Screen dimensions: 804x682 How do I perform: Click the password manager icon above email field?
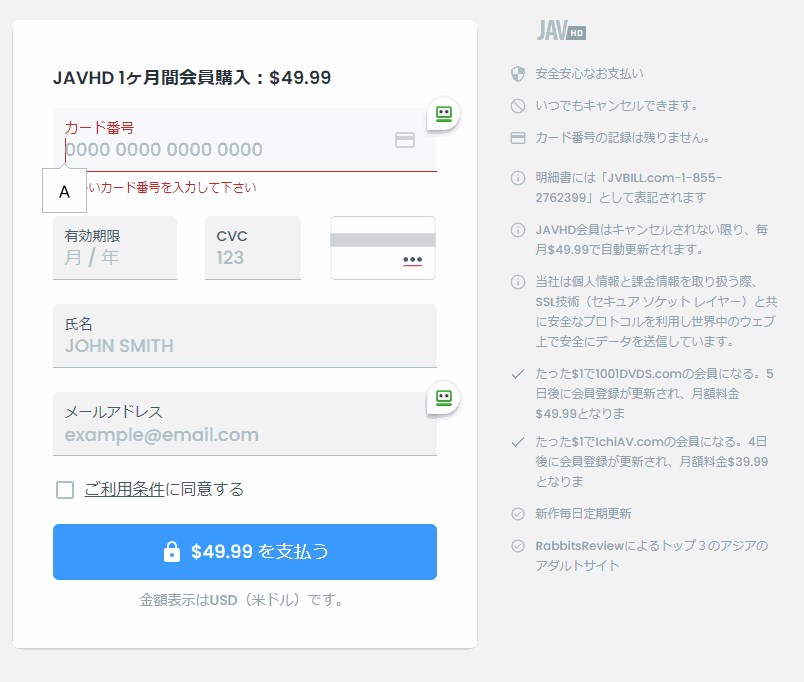click(x=443, y=398)
